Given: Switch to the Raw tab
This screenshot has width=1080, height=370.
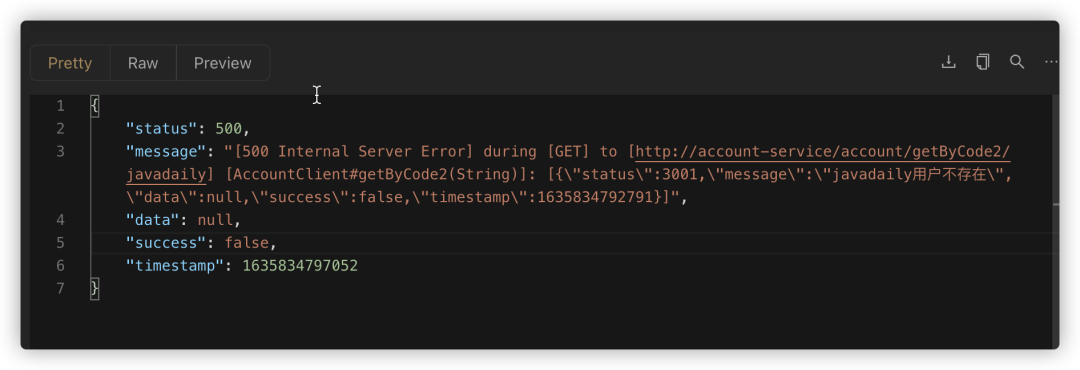Looking at the screenshot, I should (143, 63).
